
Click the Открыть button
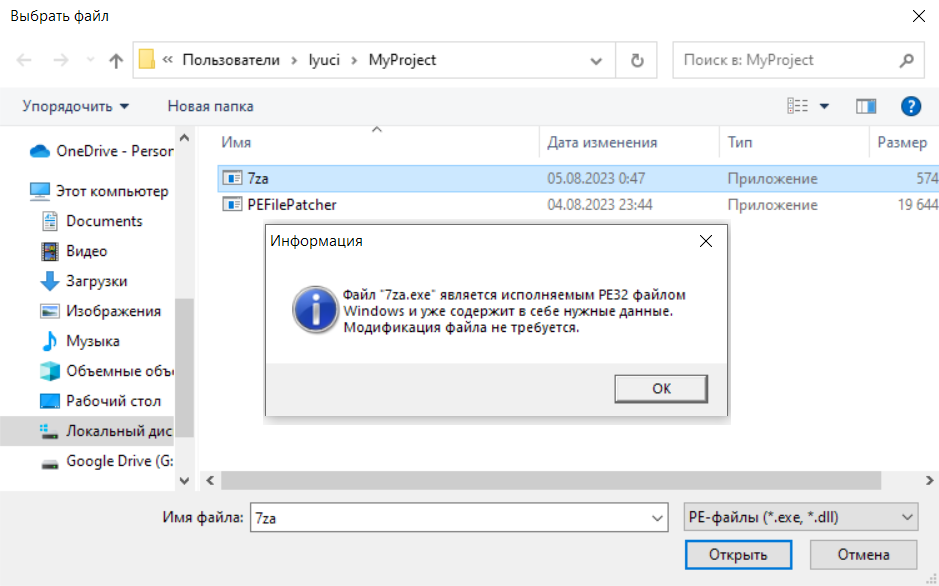coord(738,555)
